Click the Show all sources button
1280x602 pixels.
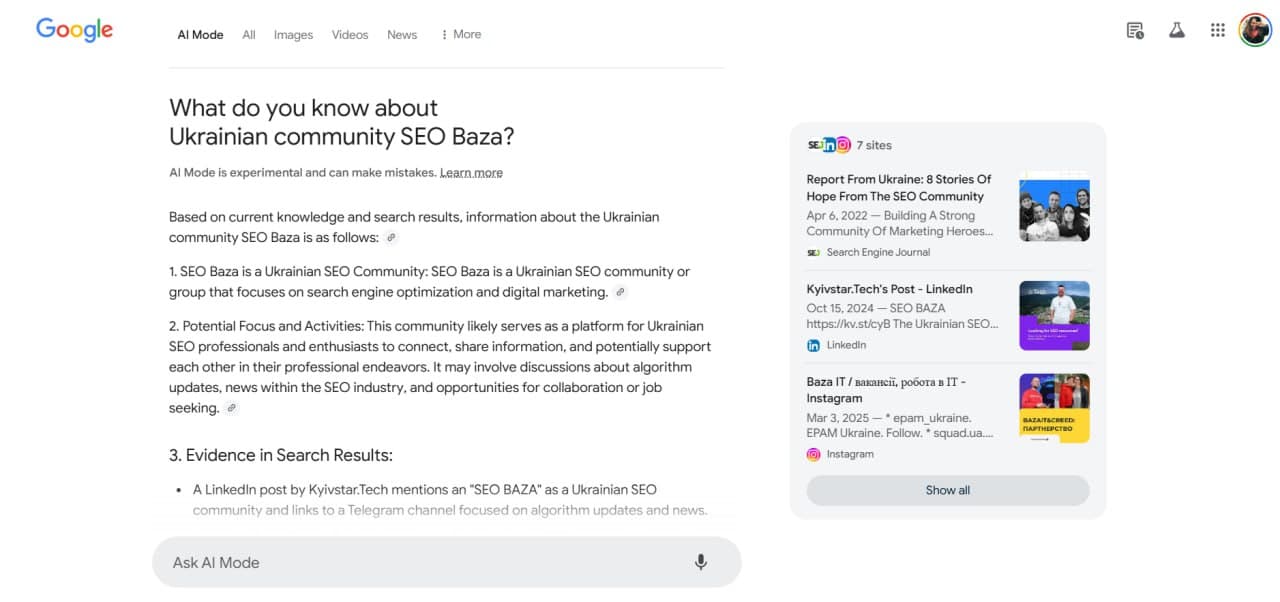pos(948,490)
